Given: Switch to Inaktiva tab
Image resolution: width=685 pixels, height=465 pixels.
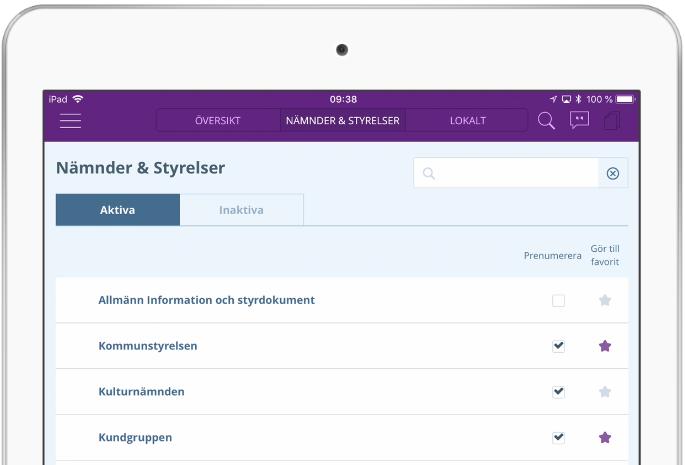Looking at the screenshot, I should click(242, 210).
